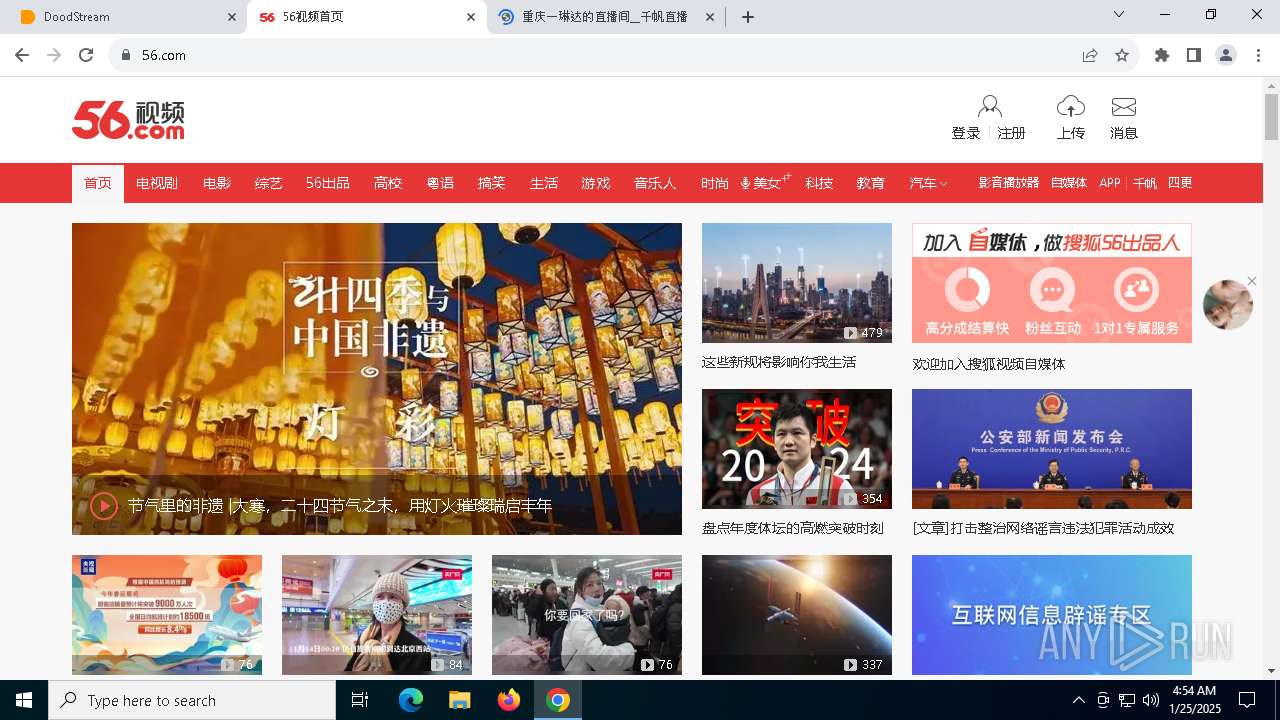Click the 影音播放器 link
This screenshot has height=720, width=1280.
(x=1008, y=183)
